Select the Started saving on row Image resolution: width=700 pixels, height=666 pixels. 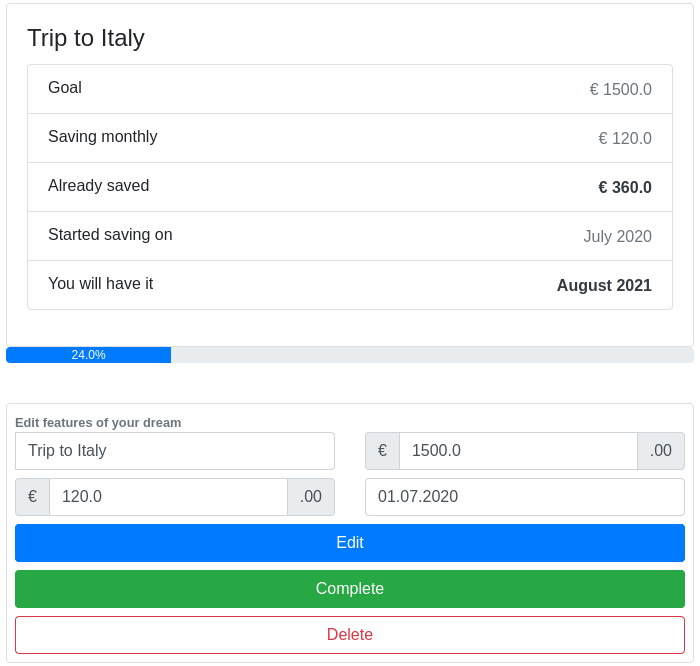pyautogui.click(x=350, y=236)
